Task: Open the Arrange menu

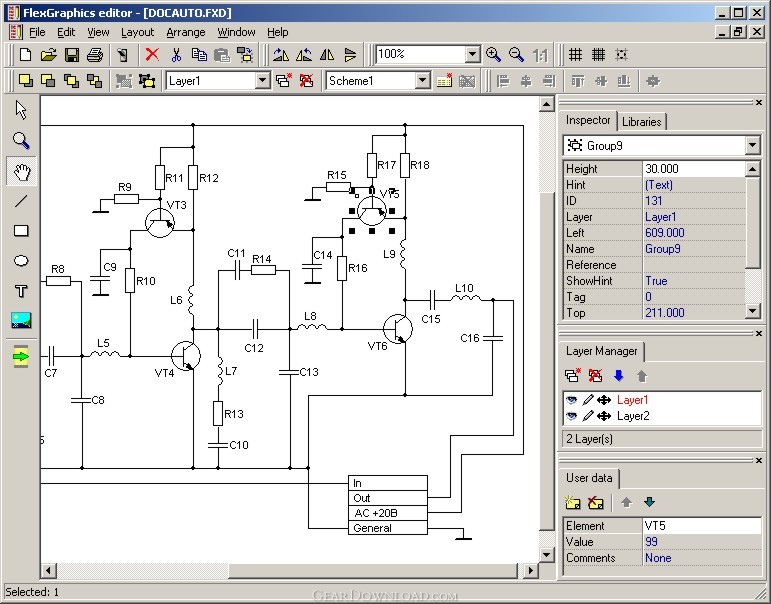Action: coord(186,32)
